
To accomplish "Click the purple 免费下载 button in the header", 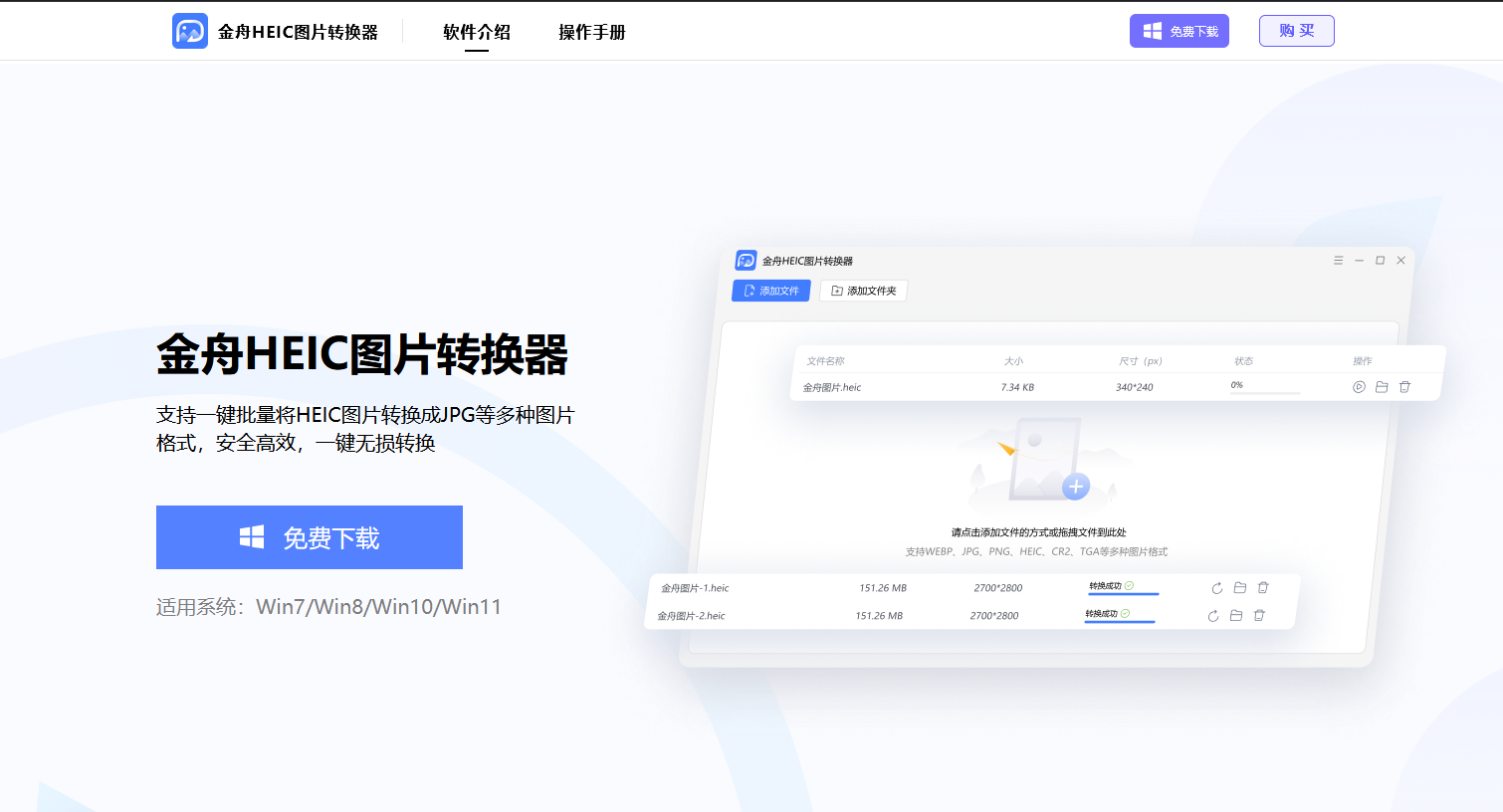I will [1180, 31].
